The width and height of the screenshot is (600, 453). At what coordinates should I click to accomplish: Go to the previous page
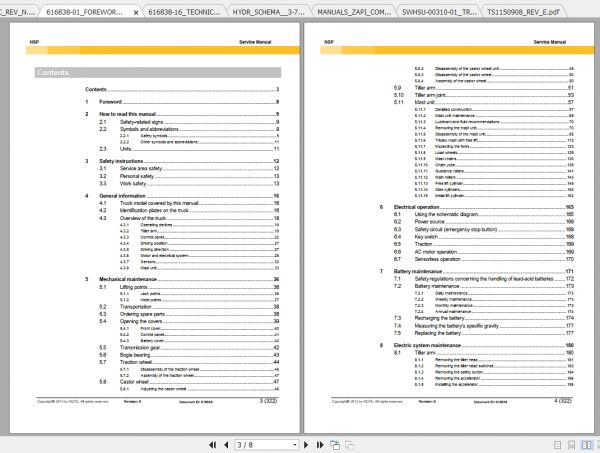[x=226, y=445]
